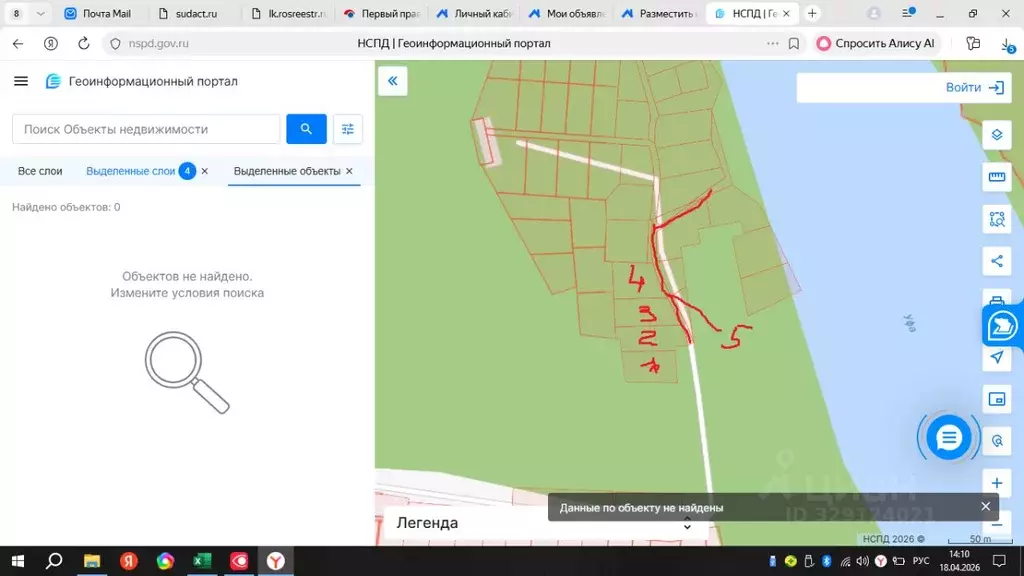Expand the search filter settings icon

[x=347, y=129]
